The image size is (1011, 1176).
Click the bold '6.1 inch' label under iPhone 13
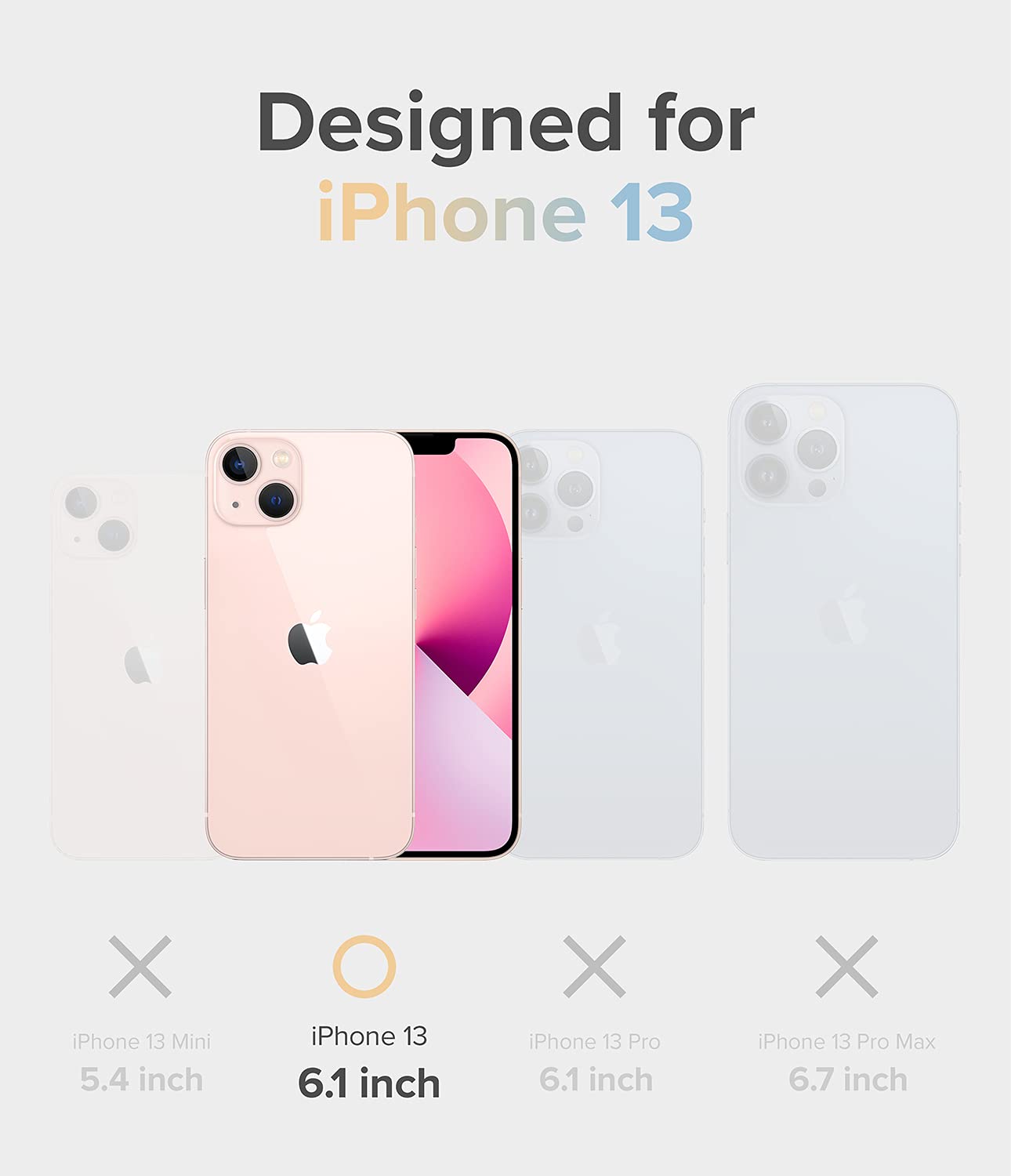tap(369, 1083)
